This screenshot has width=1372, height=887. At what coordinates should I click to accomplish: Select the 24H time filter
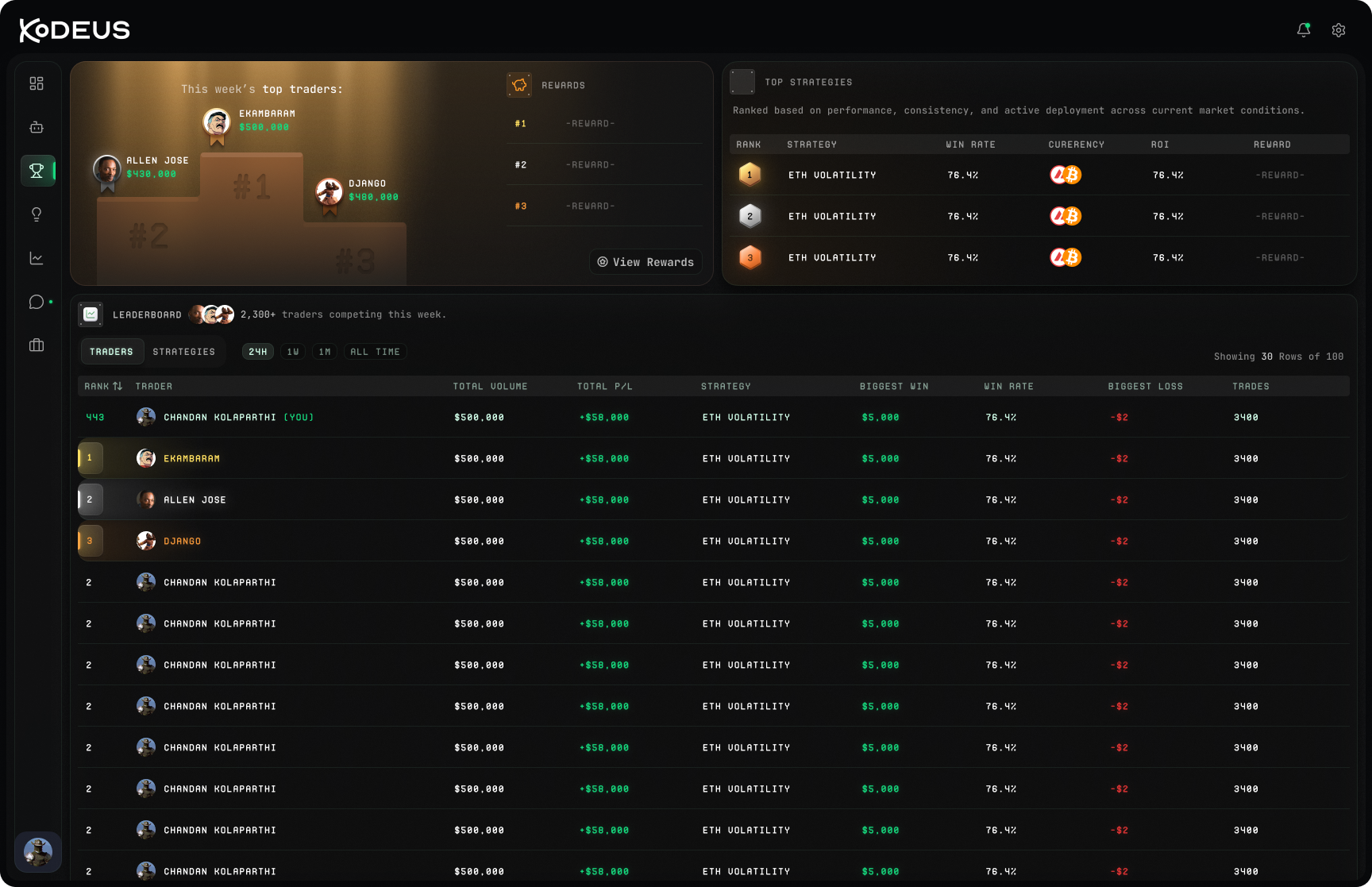click(258, 352)
